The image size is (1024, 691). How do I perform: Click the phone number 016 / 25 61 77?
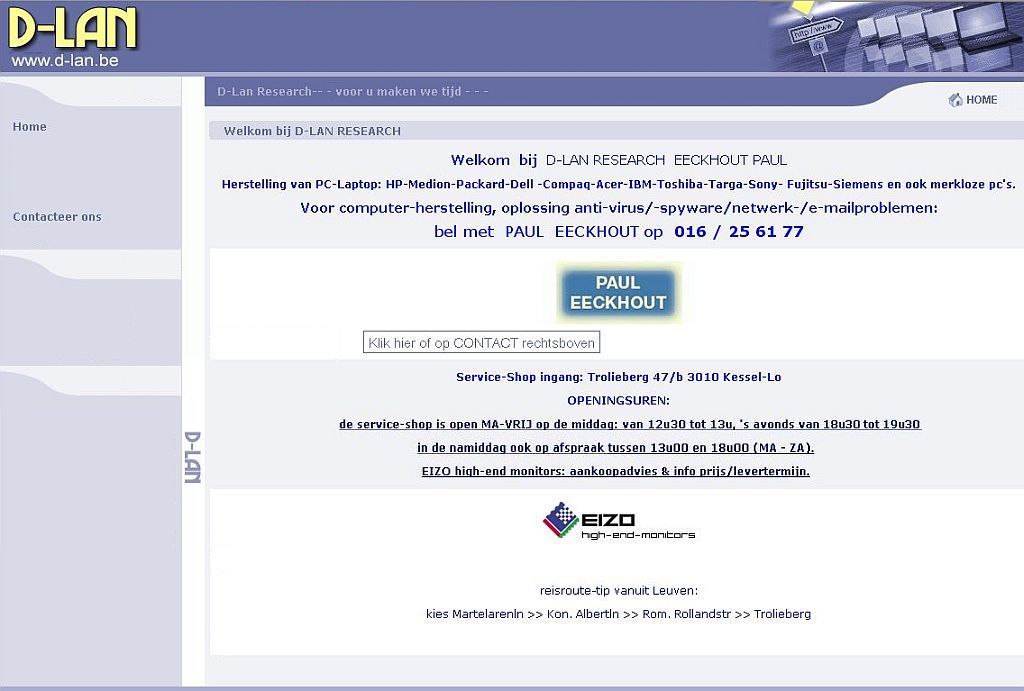pos(739,231)
